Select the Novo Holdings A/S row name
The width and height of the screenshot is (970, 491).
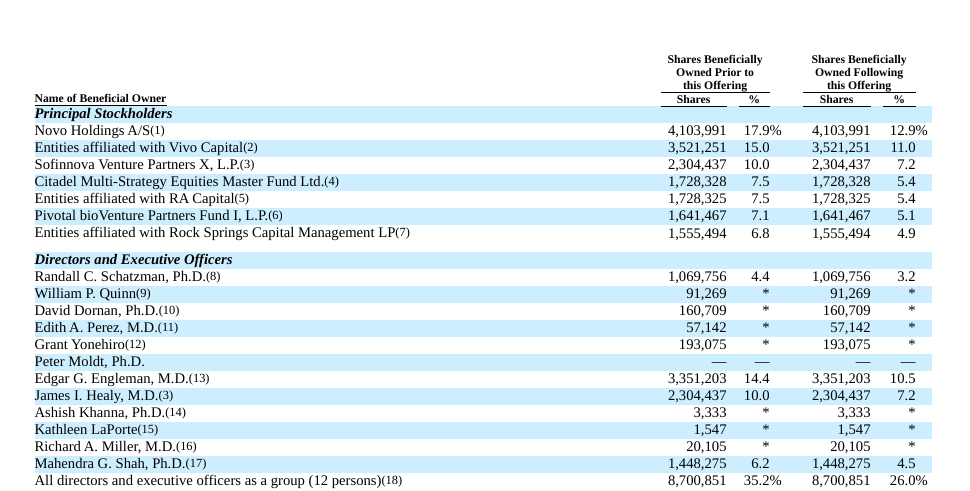(x=92, y=130)
